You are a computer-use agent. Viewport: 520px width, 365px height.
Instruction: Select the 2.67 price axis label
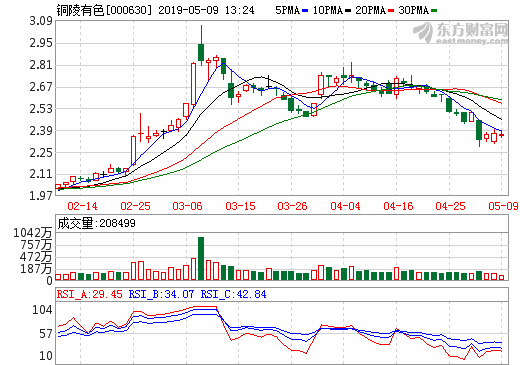click(41, 87)
